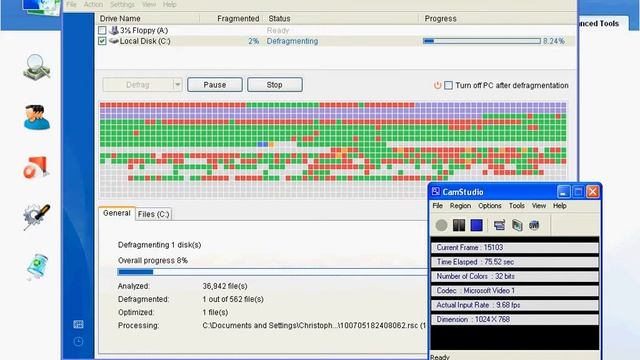640x360 pixels.
Task: Click the Local Disk (C:) drive icon
Action: (114, 41)
